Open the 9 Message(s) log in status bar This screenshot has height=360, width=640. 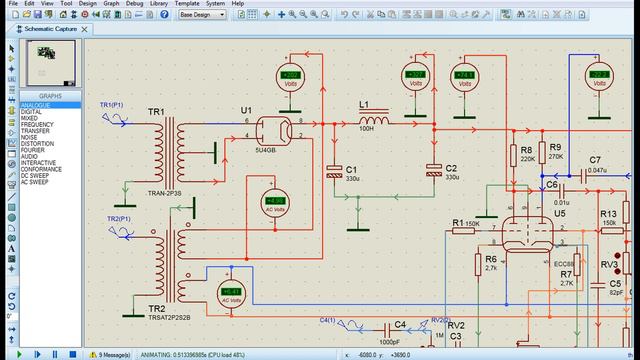(110, 355)
